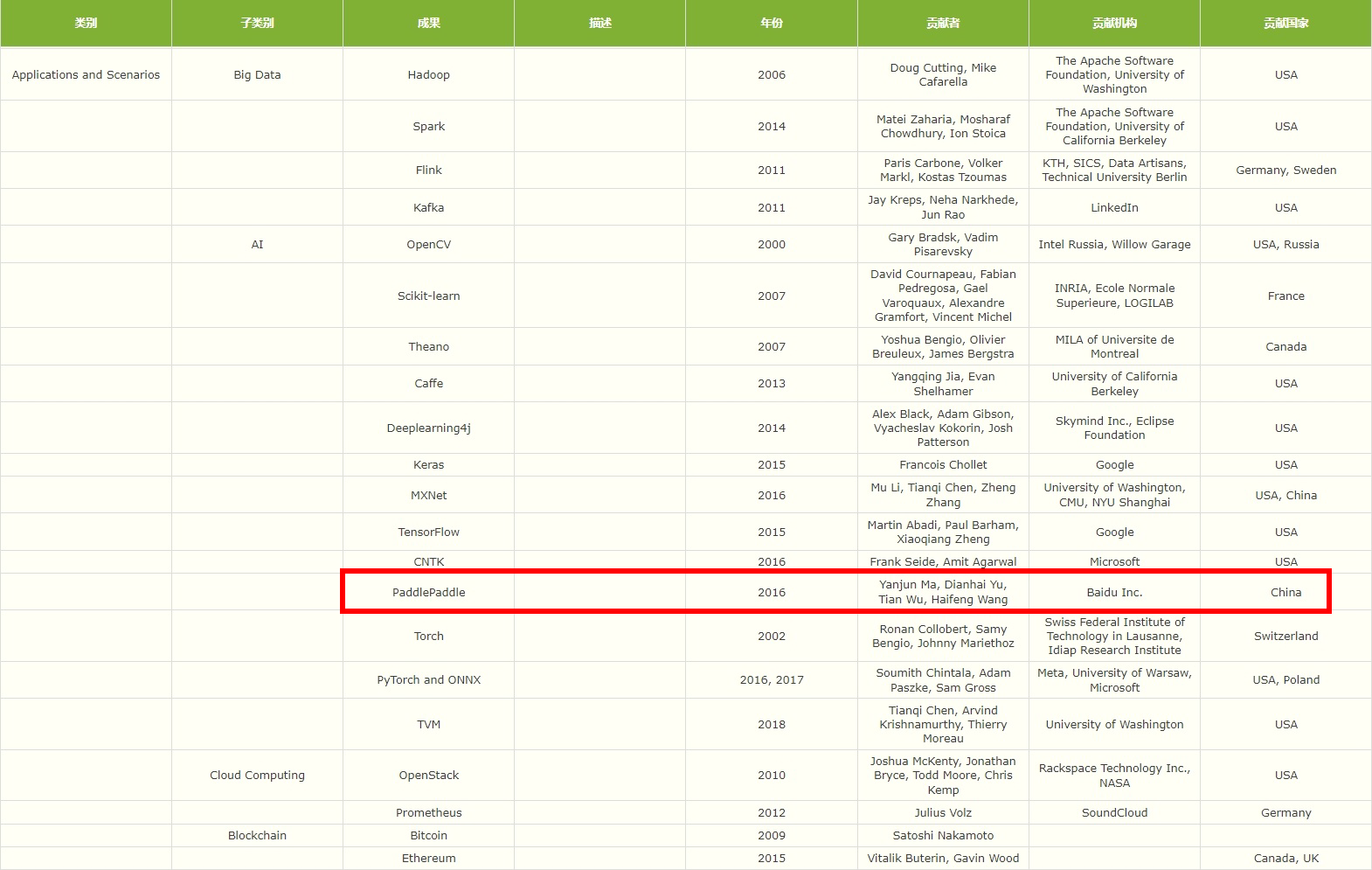The width and height of the screenshot is (1372, 870).
Task: Select the 'Flink' cell
Action: pyautogui.click(x=428, y=170)
